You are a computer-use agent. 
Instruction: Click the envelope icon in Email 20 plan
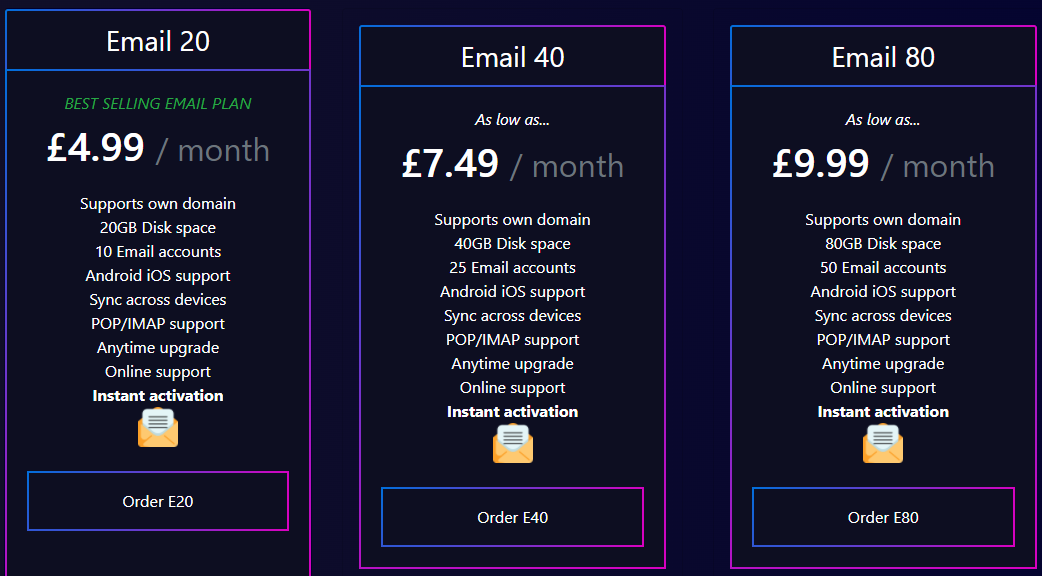158,427
